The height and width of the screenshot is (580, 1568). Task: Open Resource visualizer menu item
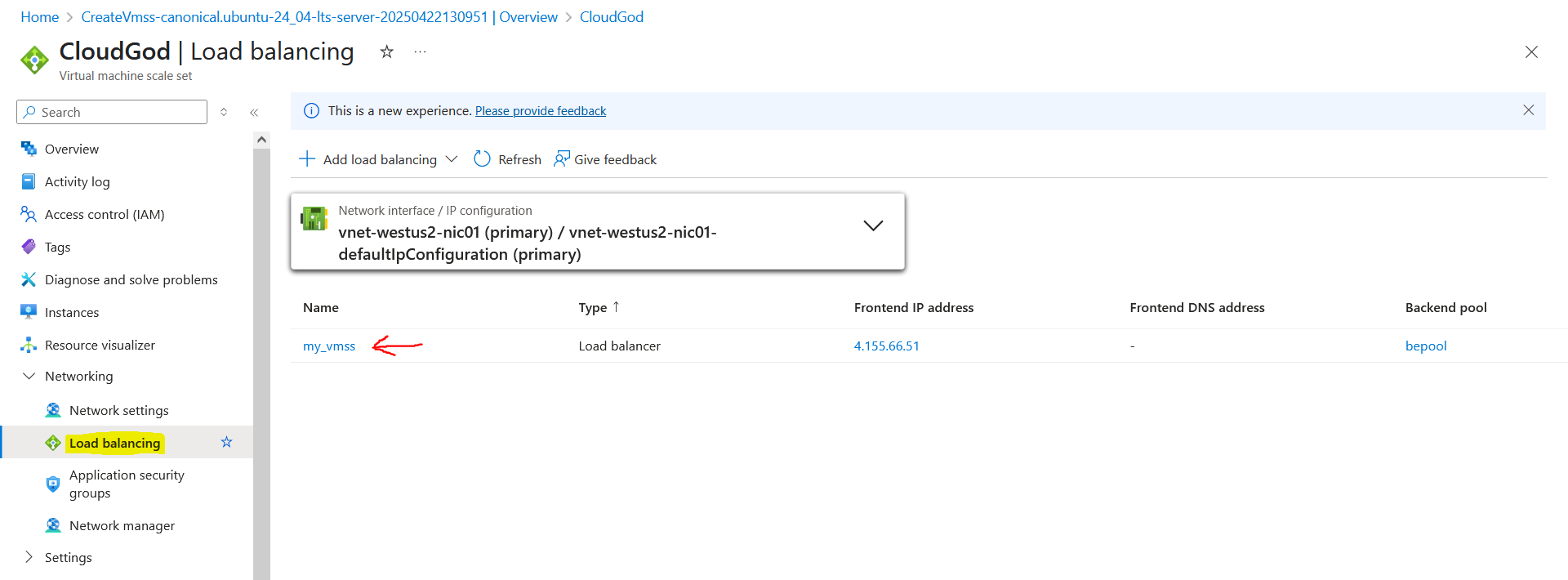100,345
